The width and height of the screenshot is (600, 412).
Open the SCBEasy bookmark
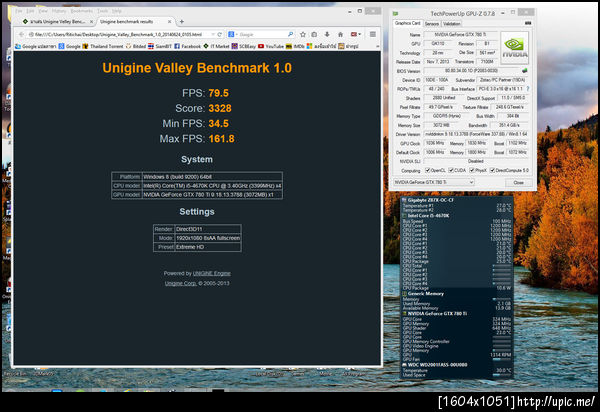244,46
